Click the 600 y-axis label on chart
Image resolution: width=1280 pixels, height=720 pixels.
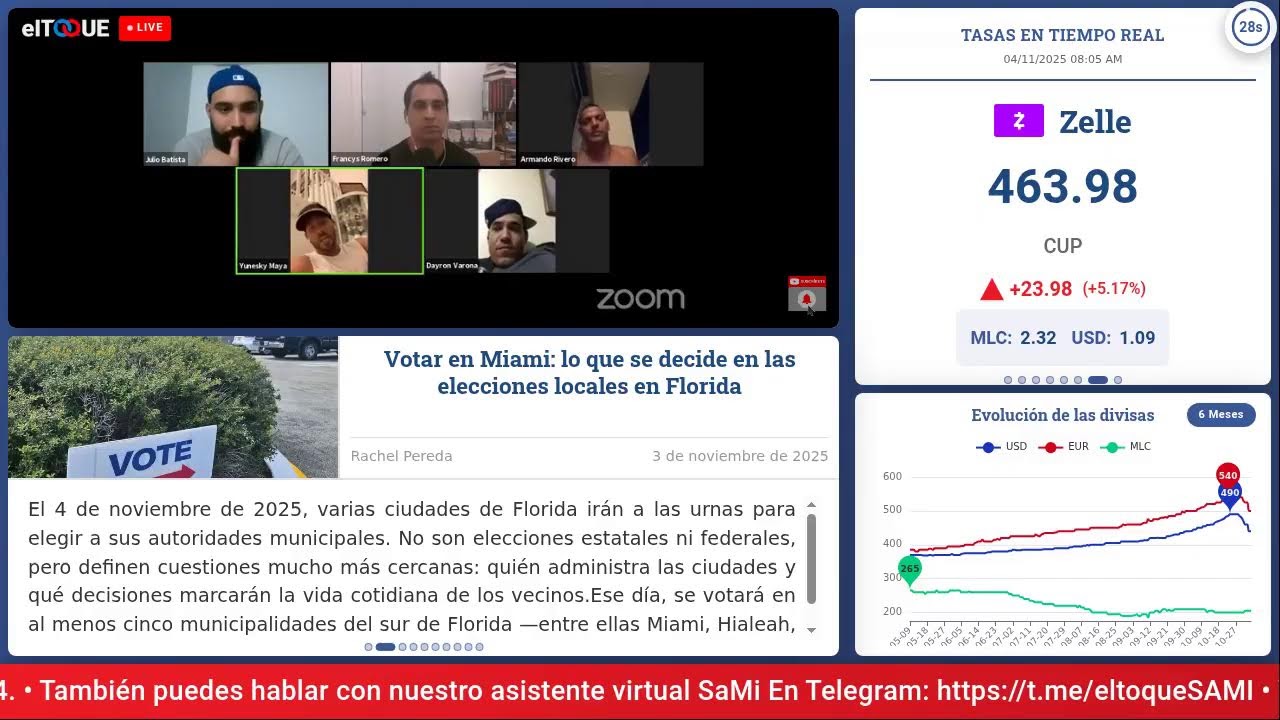coord(892,476)
